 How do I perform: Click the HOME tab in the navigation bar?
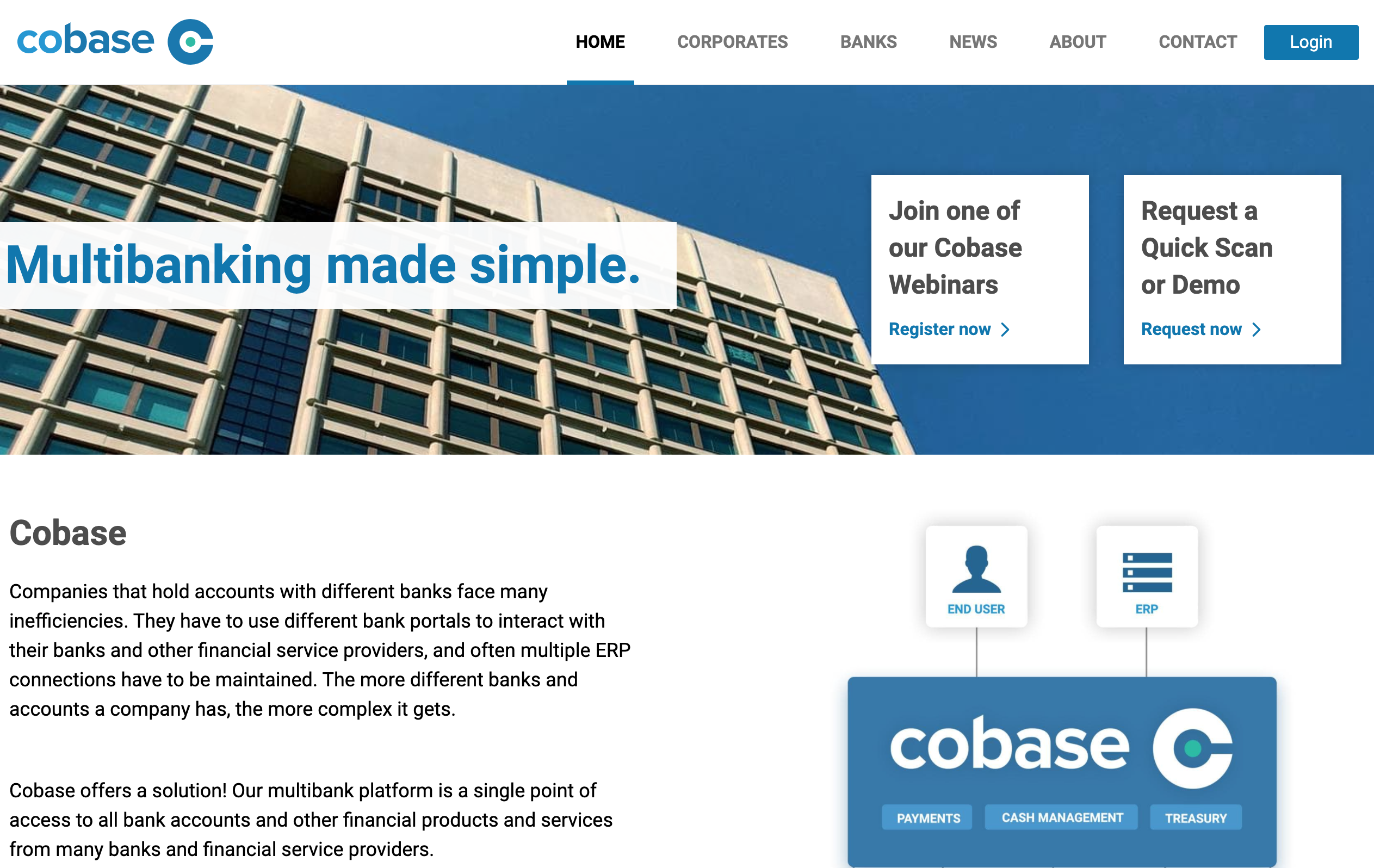click(x=600, y=41)
